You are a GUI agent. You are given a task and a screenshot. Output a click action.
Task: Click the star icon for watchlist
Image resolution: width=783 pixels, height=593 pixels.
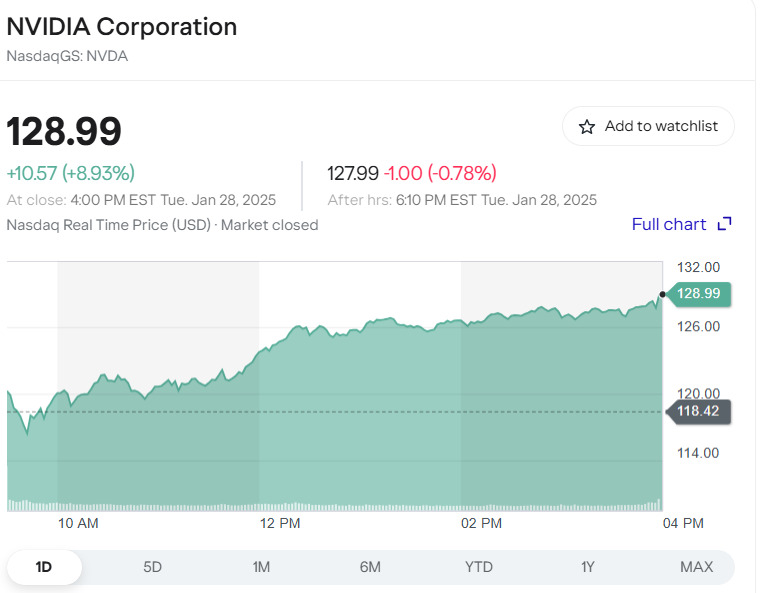pyautogui.click(x=587, y=127)
